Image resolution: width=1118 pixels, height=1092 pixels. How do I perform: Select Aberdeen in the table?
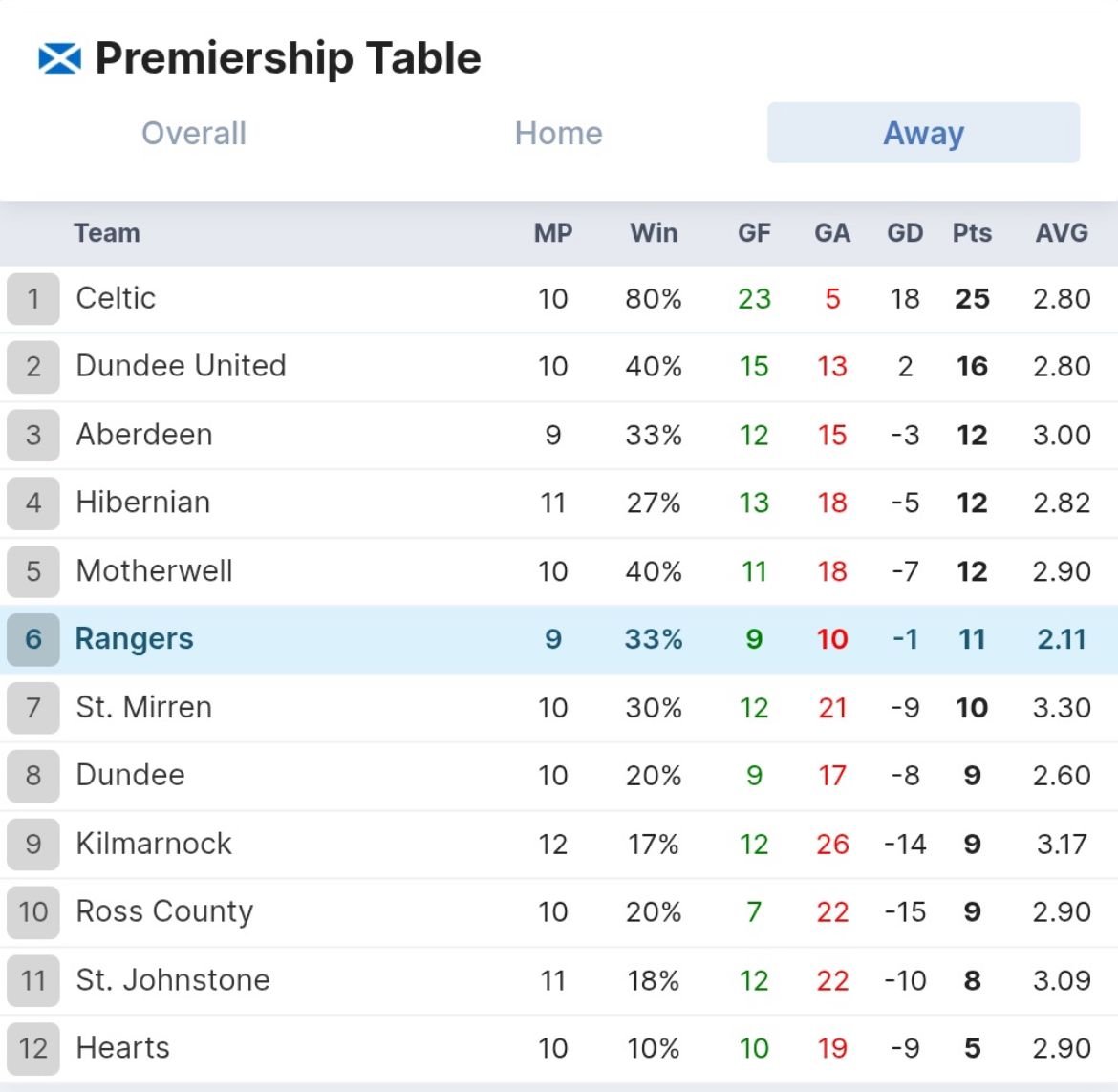click(x=144, y=434)
